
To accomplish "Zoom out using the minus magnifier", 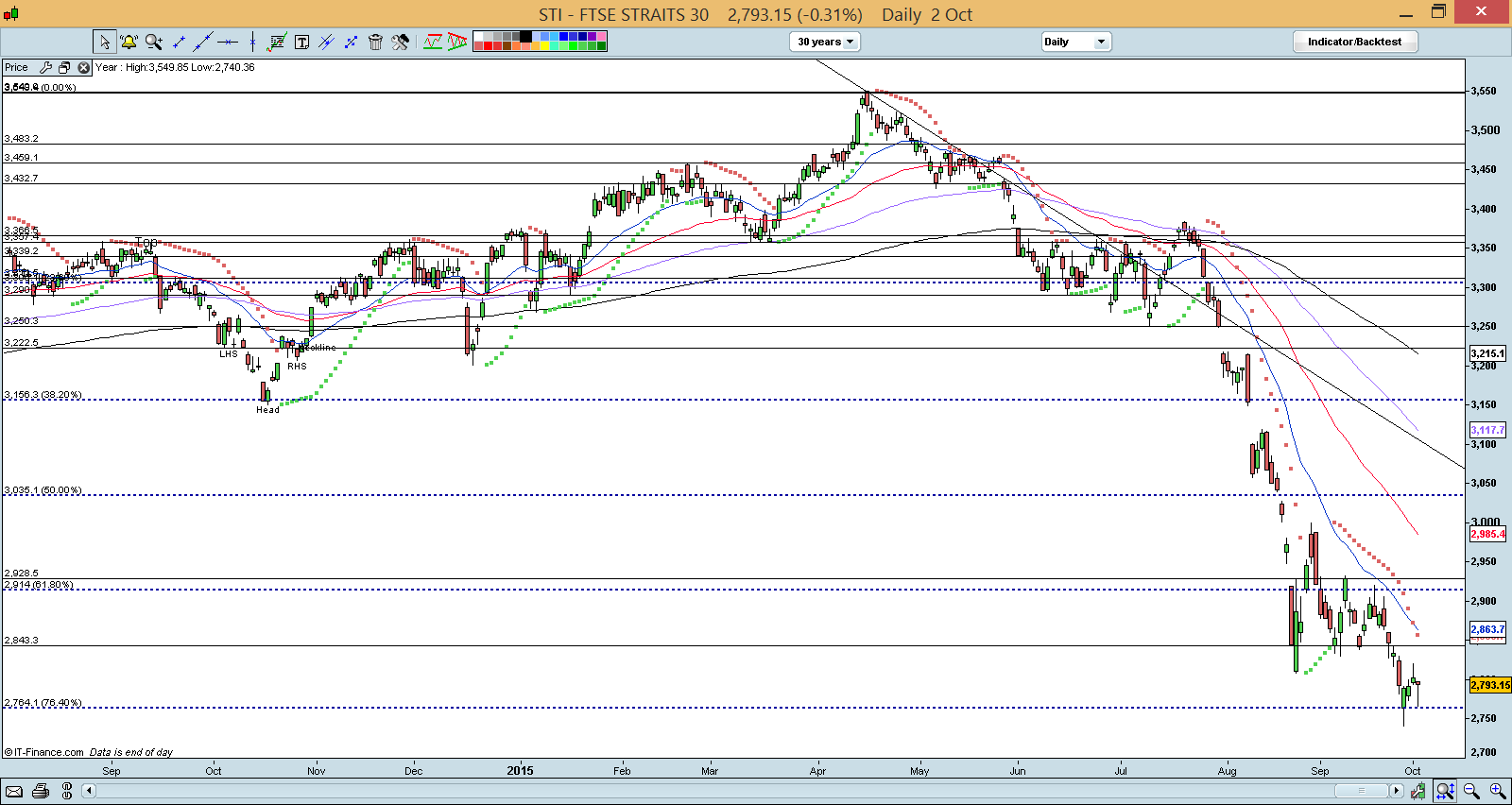I will pyautogui.click(x=1471, y=791).
